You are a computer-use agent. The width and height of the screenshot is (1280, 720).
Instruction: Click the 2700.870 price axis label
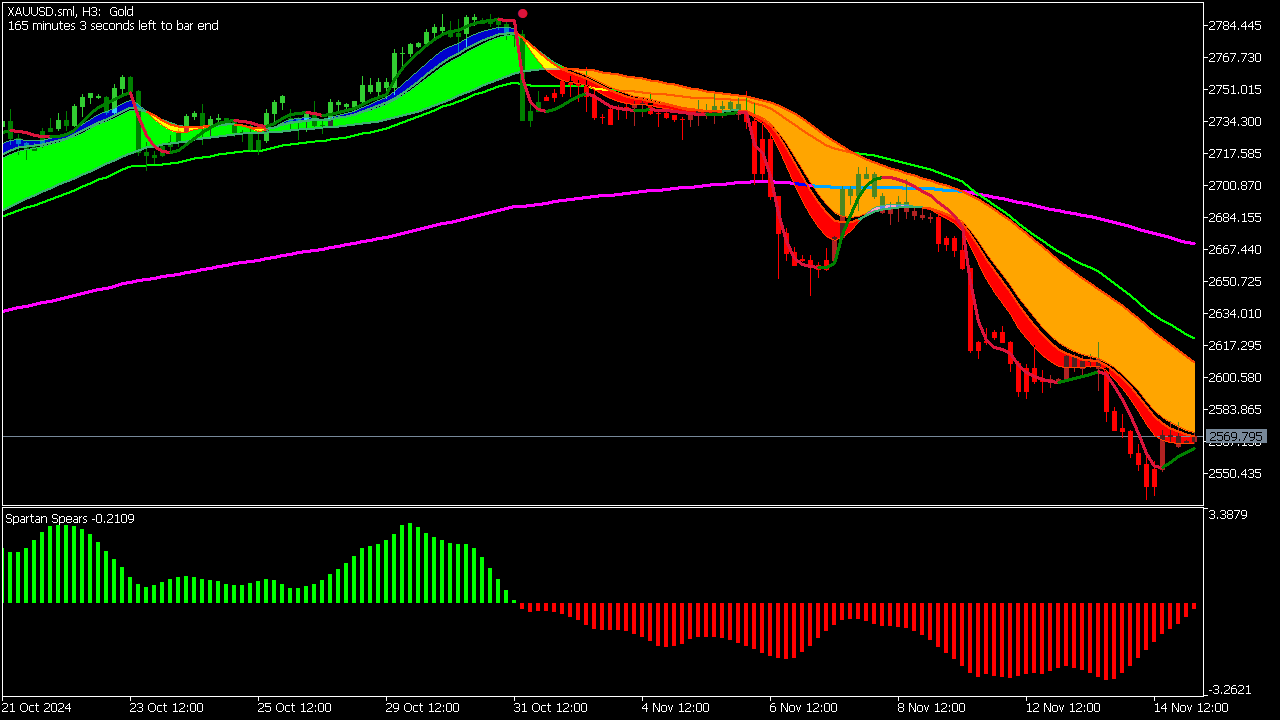click(x=1236, y=185)
